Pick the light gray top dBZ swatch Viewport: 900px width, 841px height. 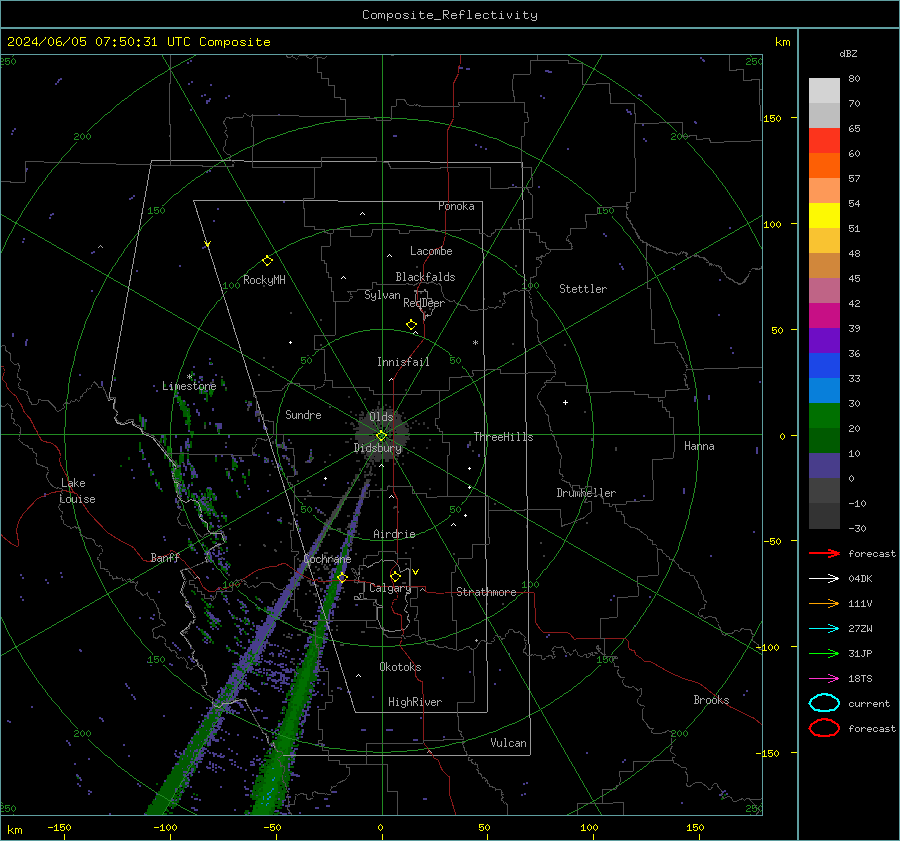pyautogui.click(x=824, y=91)
